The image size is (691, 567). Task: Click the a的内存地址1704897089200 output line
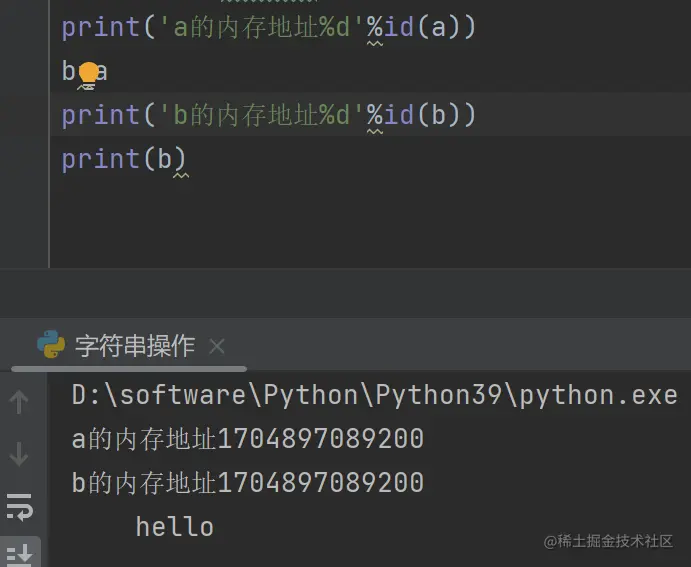(248, 439)
